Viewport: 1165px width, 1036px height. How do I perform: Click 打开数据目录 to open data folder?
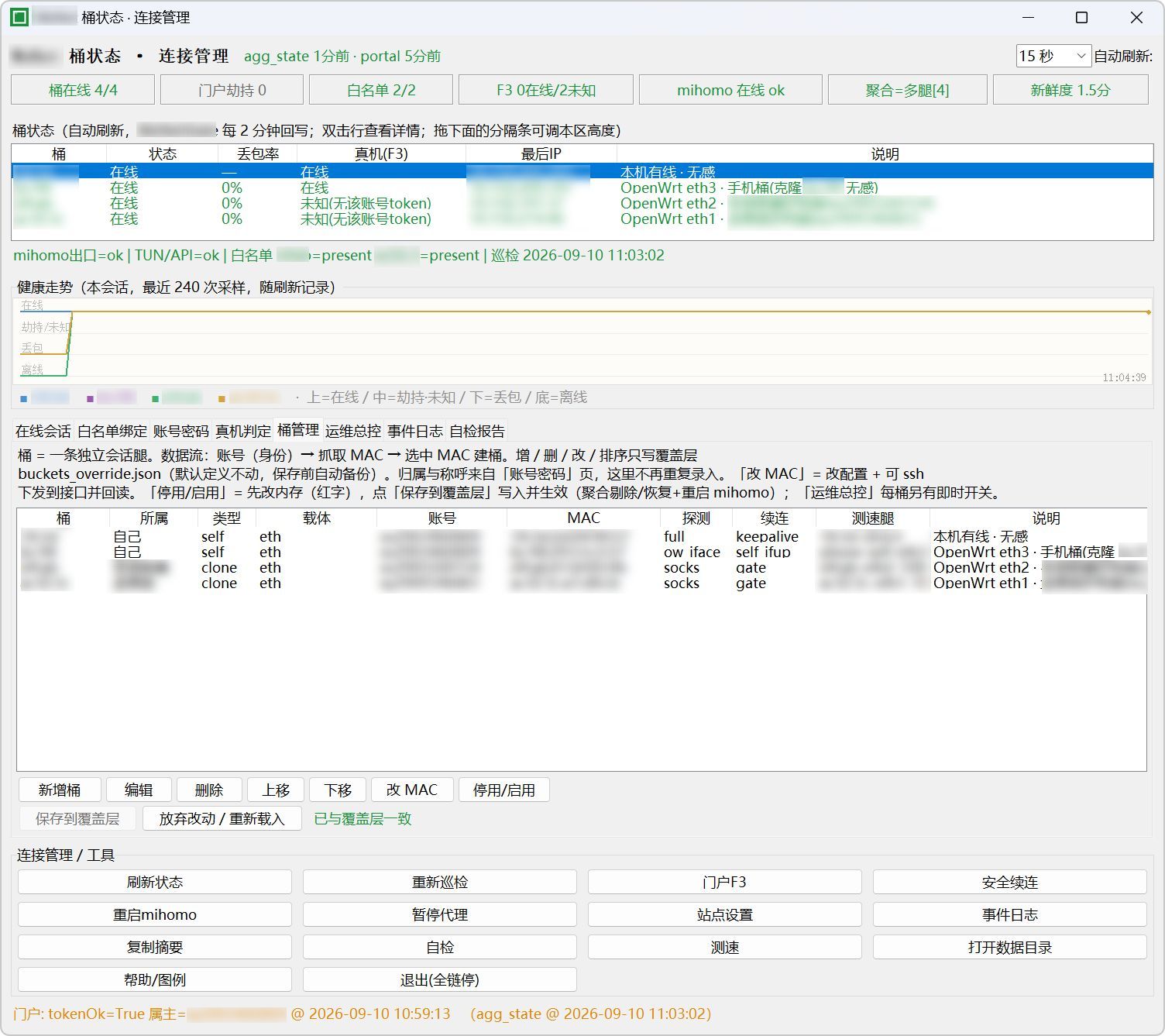[1010, 947]
